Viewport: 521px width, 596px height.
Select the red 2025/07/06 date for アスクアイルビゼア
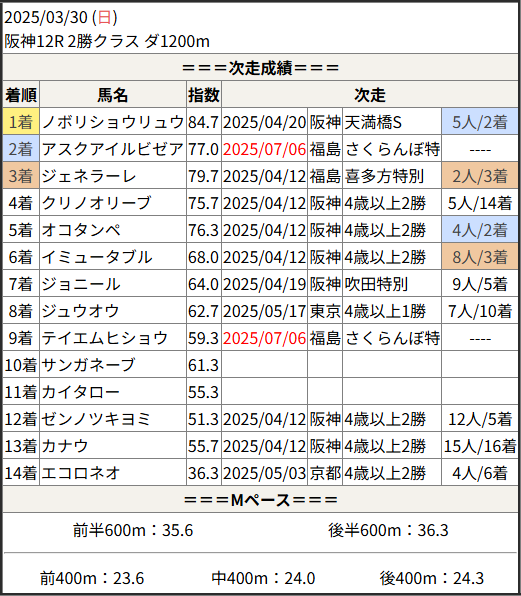tap(264, 149)
